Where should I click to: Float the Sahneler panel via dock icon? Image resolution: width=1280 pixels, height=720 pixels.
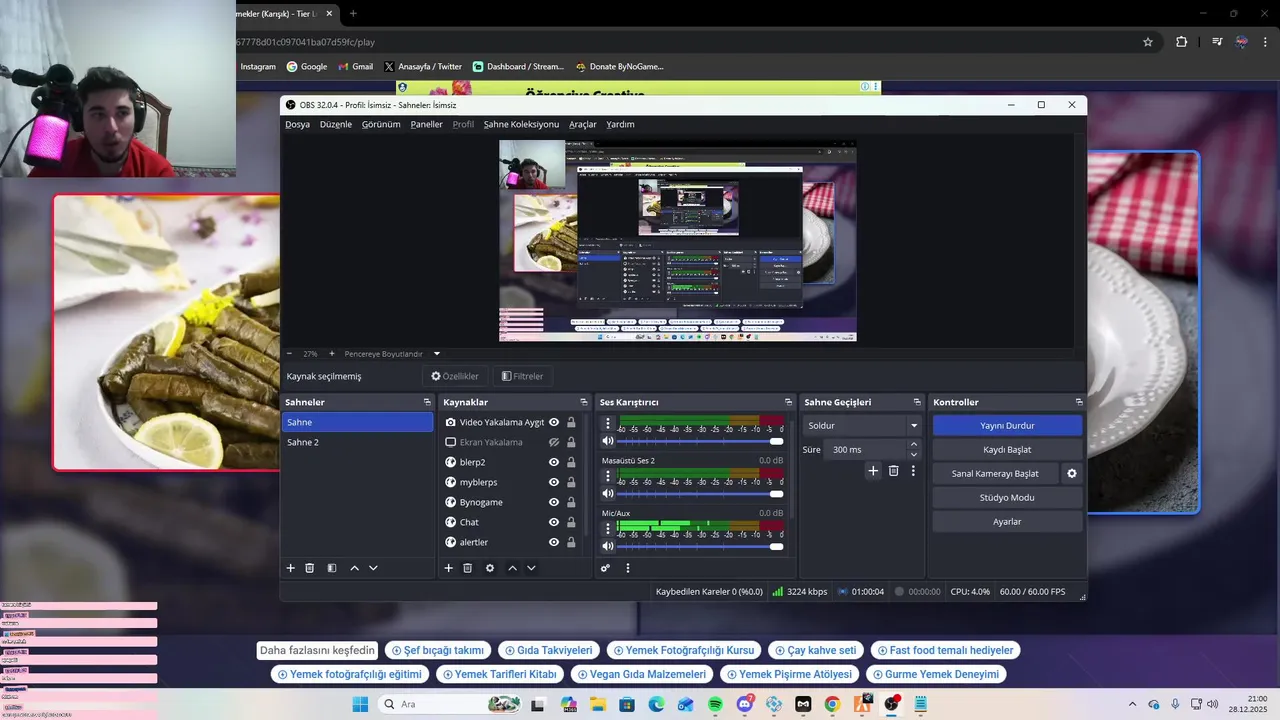427,402
